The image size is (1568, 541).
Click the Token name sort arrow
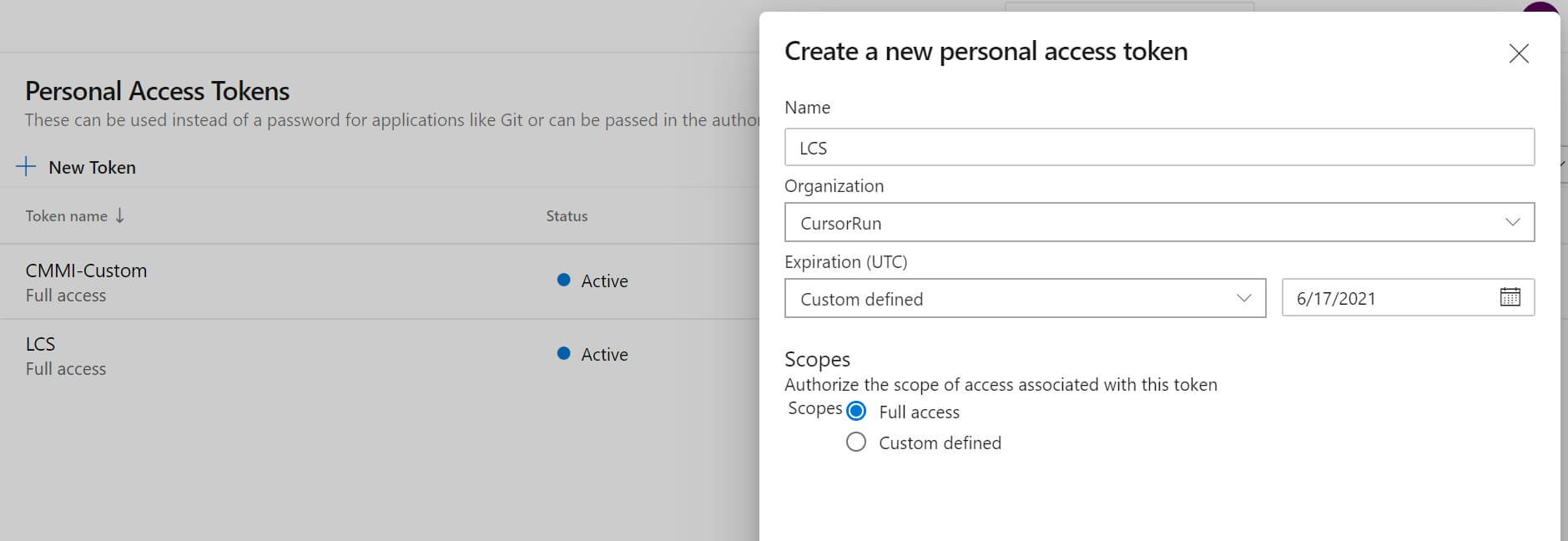click(120, 215)
